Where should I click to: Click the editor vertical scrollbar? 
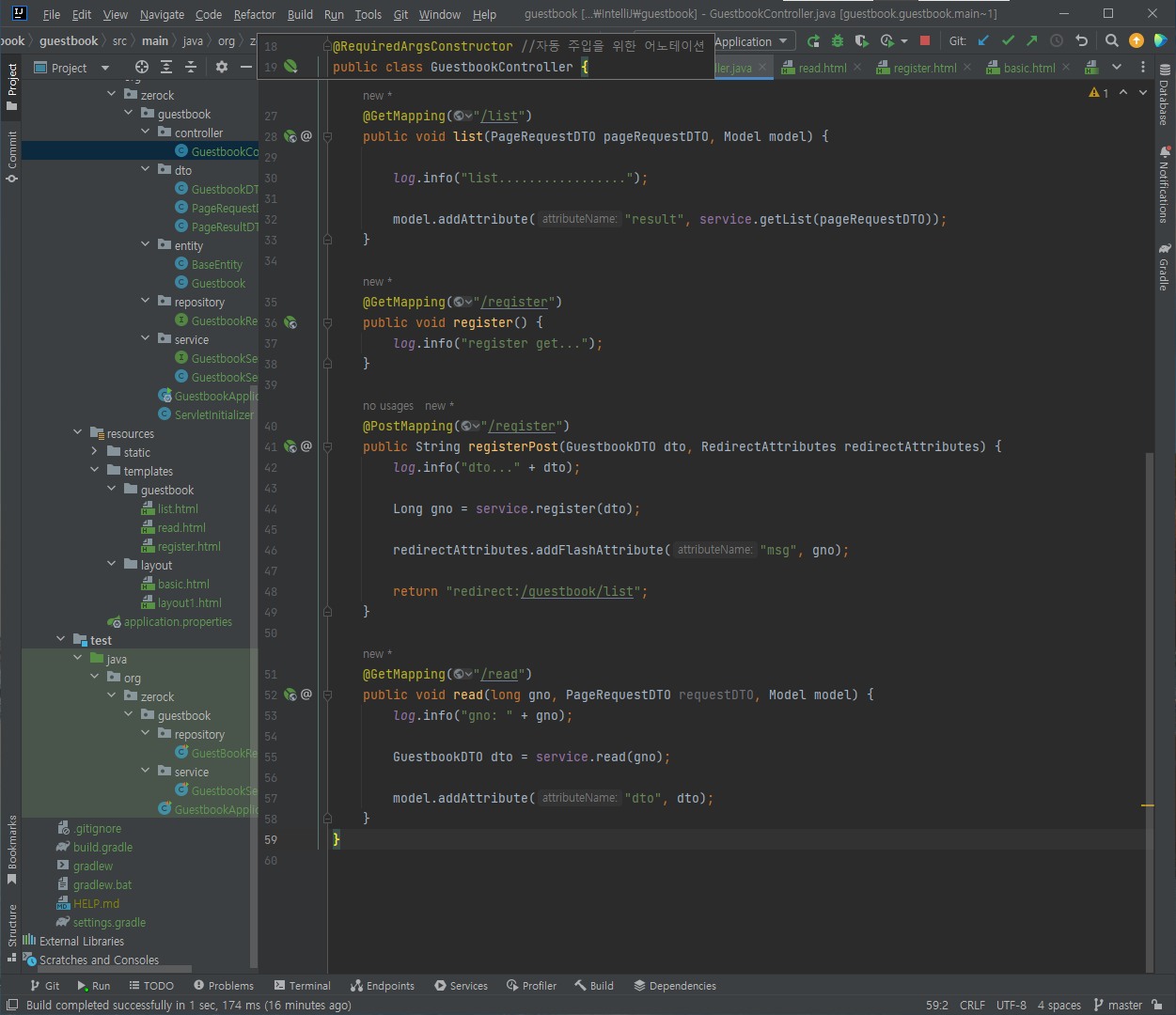click(1149, 711)
